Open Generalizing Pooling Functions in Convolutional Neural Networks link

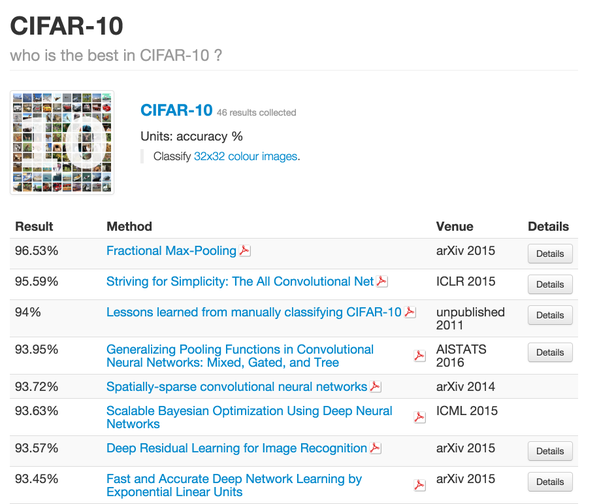pyautogui.click(x=240, y=356)
